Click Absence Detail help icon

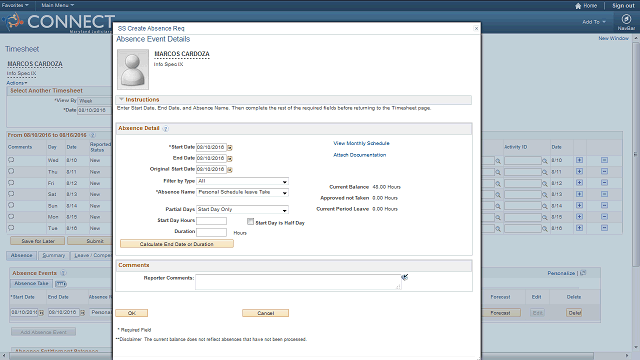pyautogui.click(x=165, y=129)
